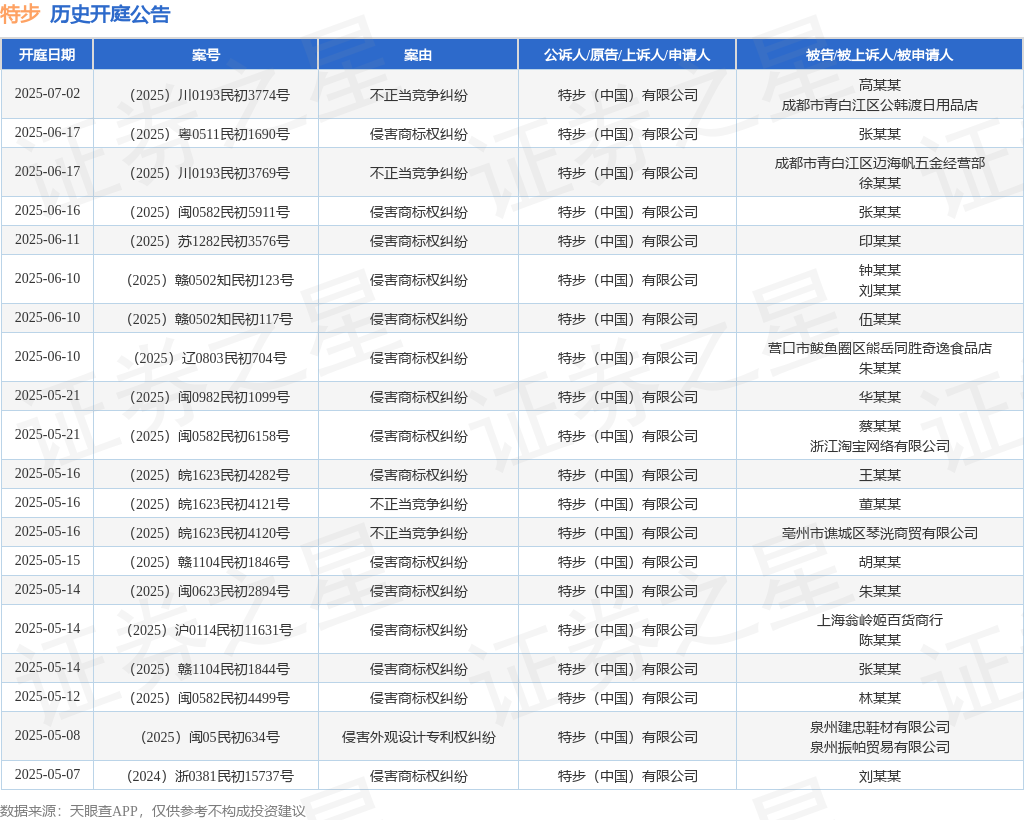Screen dimensions: 1024x820
Task: Click defendant 胡某某
Action: point(880,562)
